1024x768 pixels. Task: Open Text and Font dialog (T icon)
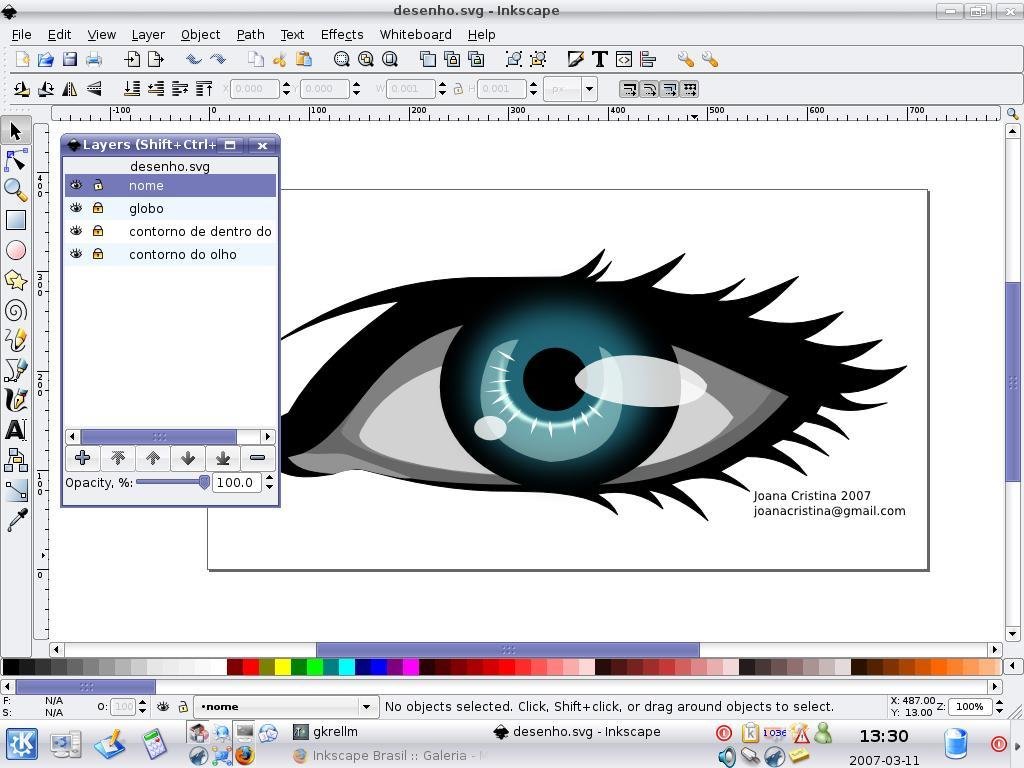(x=600, y=59)
